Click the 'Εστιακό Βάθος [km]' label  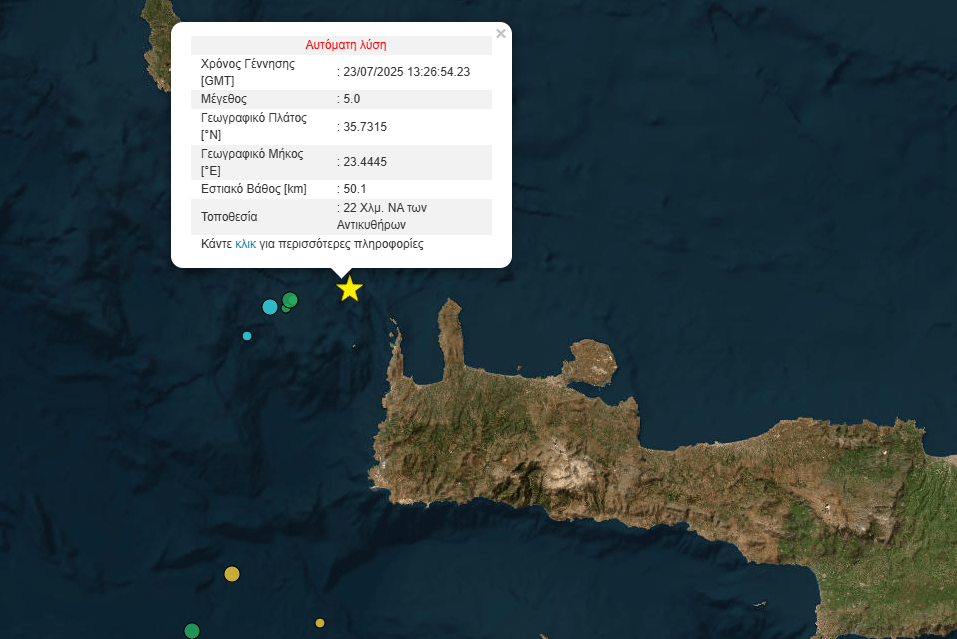pyautogui.click(x=254, y=189)
